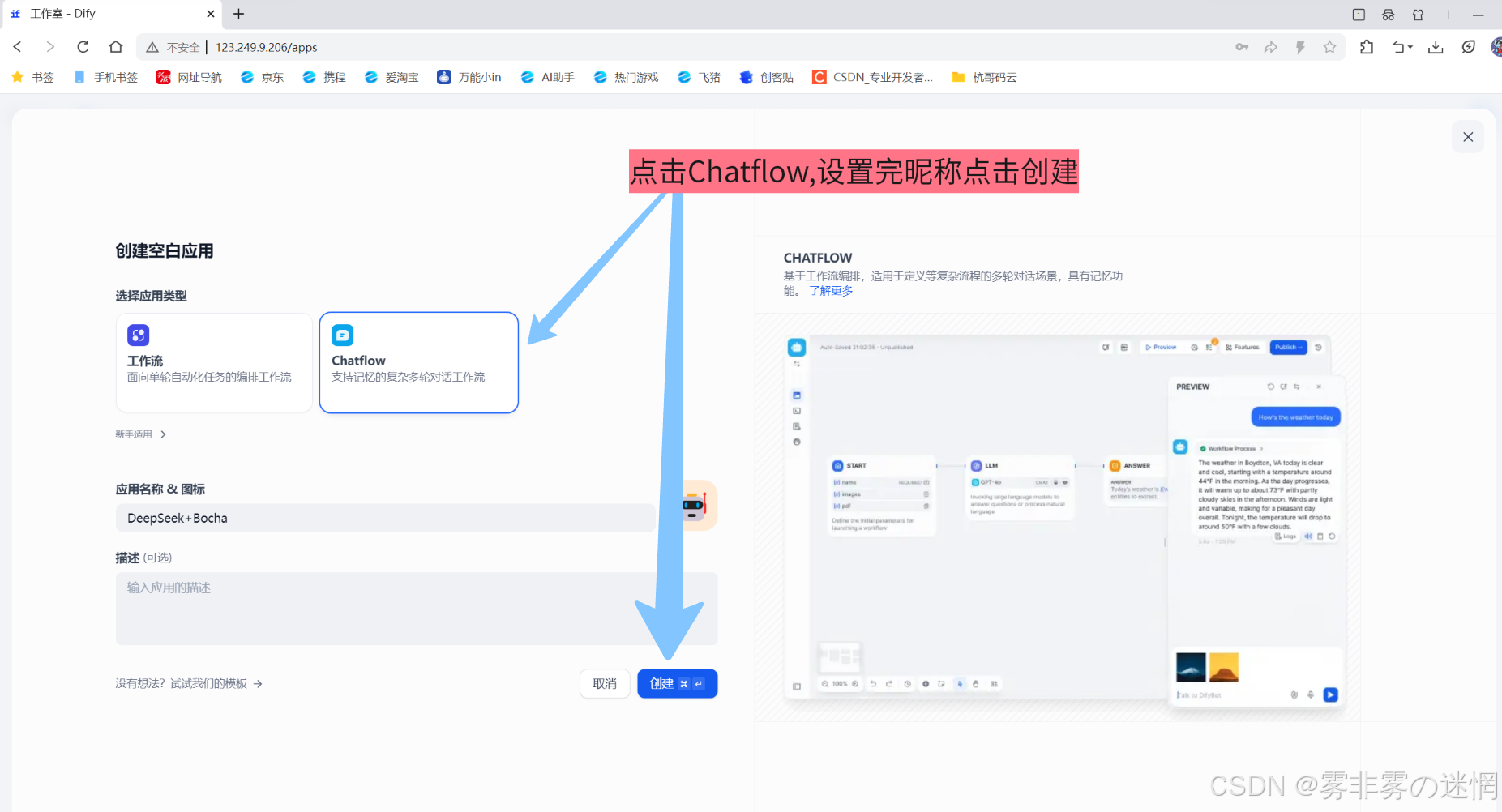Open the 杭哥码云 bookmark folder

pyautogui.click(x=984, y=77)
